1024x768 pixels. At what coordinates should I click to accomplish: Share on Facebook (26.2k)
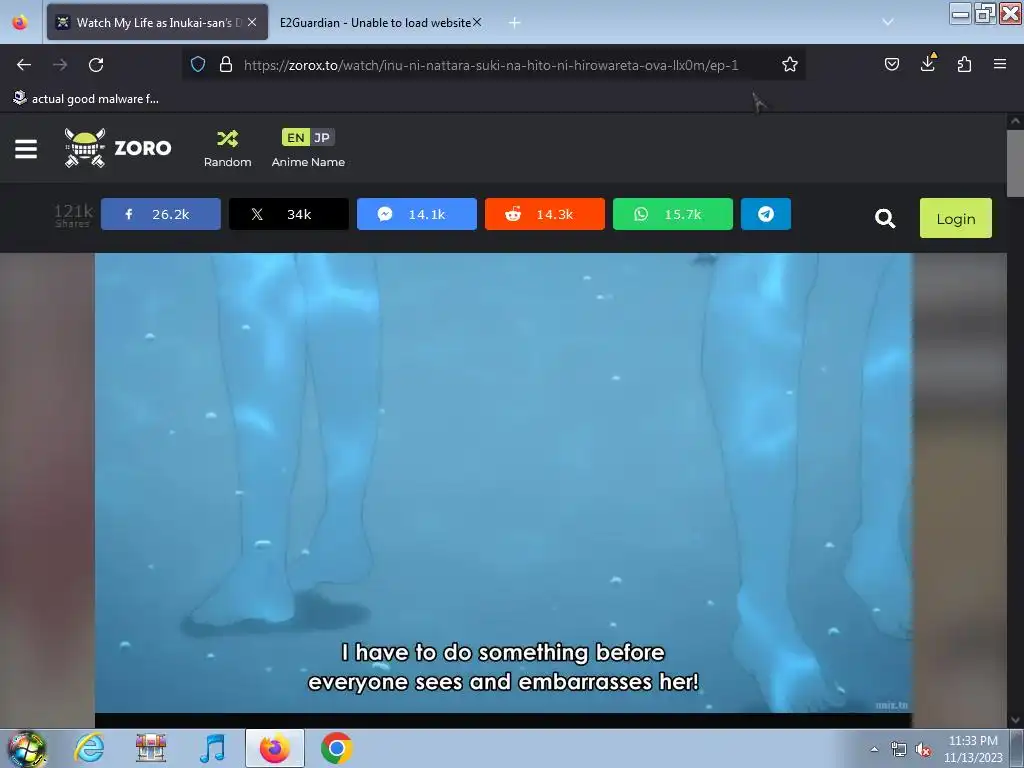click(161, 214)
